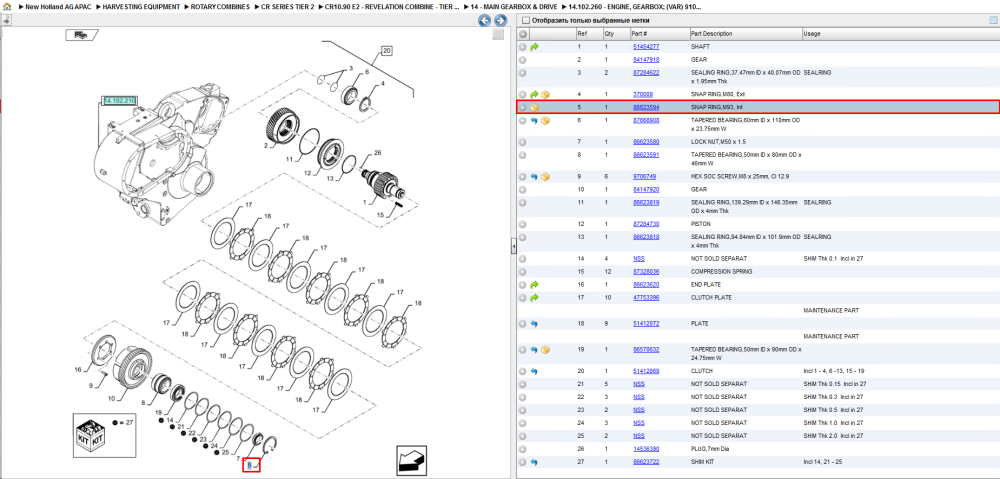Click the pin icon above diagram
Screen dimensions: 1000x479
(x=6, y=20)
